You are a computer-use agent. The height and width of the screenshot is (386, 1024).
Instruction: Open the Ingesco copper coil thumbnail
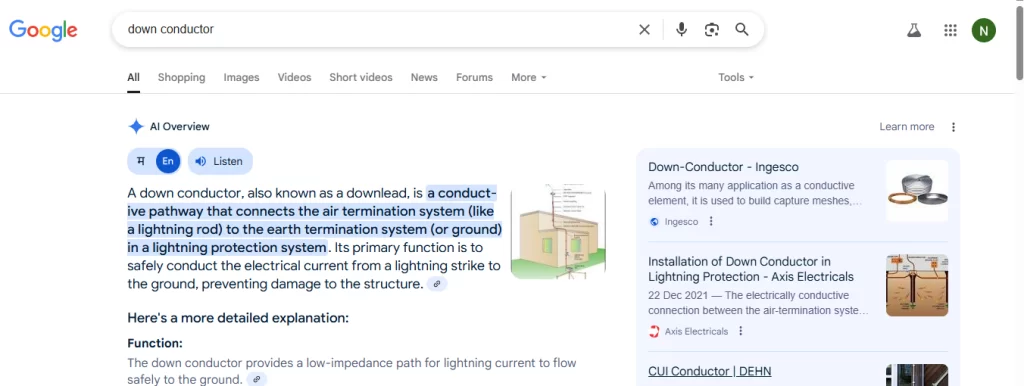tap(917, 191)
